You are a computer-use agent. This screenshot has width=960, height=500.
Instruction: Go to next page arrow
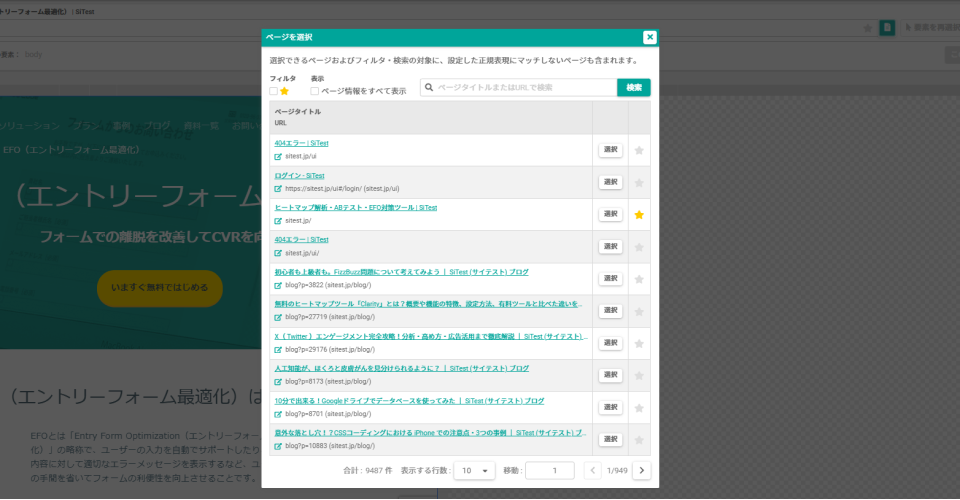click(x=642, y=471)
